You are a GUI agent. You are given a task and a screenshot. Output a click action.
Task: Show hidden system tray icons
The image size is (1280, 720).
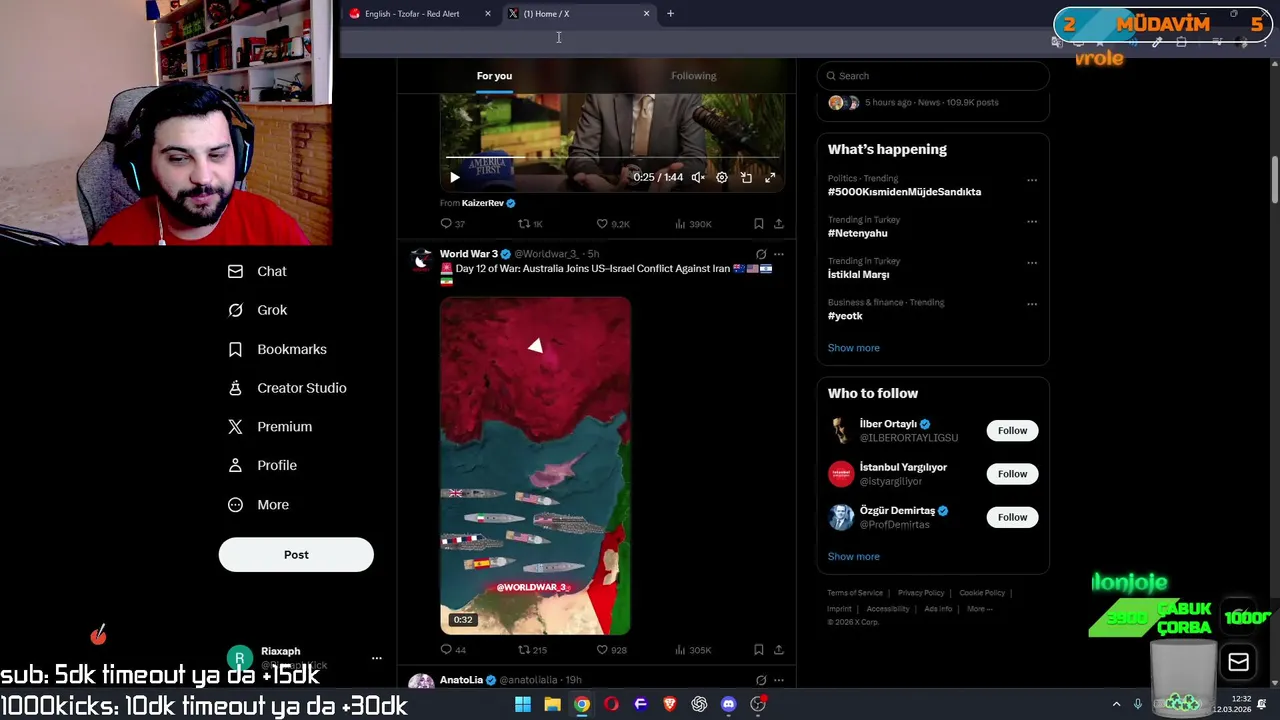tap(1116, 704)
